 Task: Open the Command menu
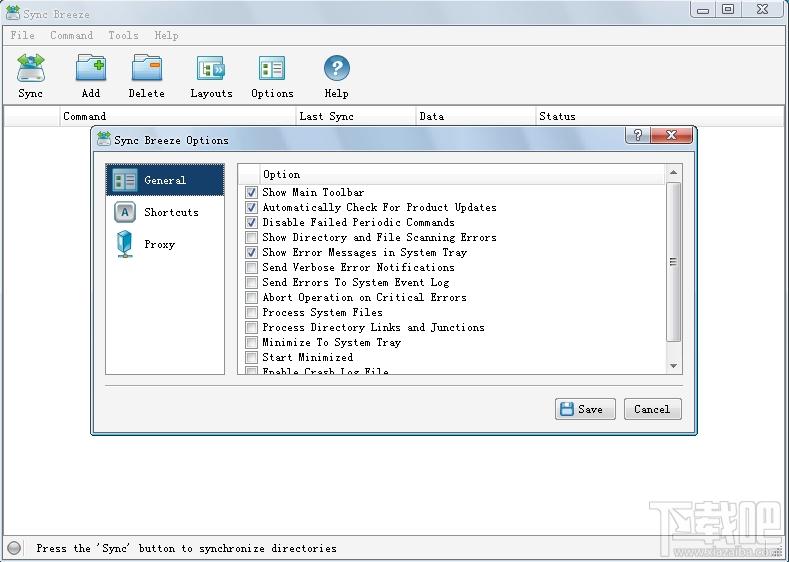click(x=71, y=35)
